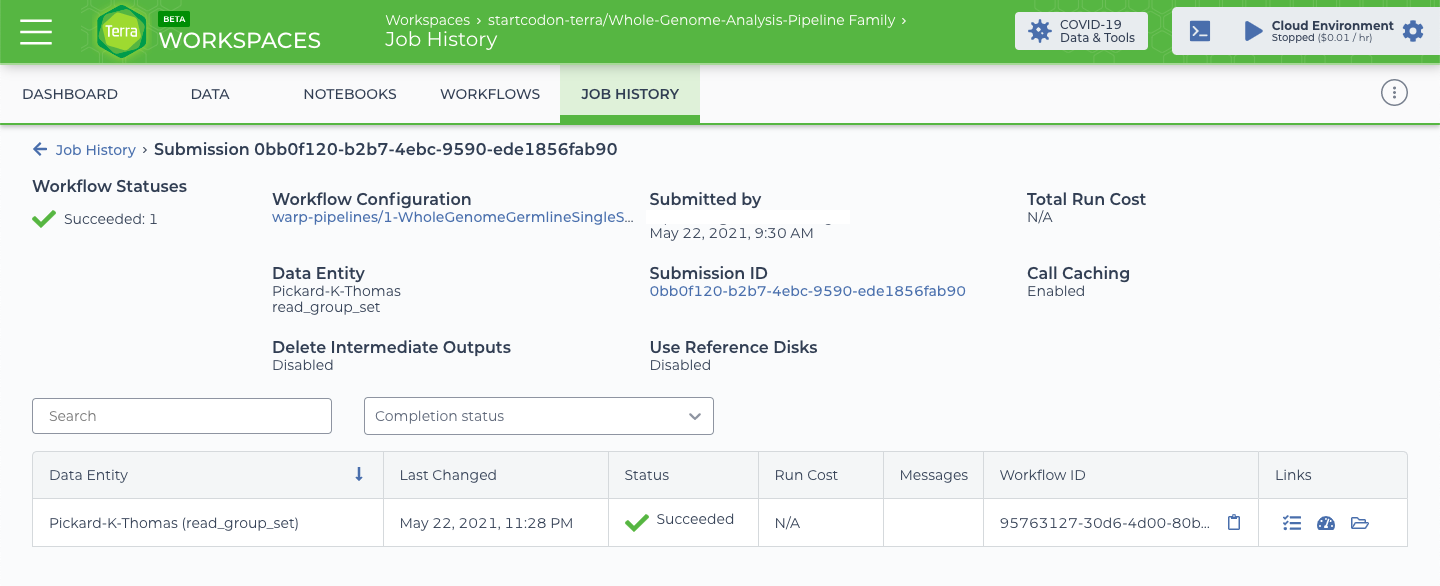This screenshot has width=1440, height=586.
Task: View workflow task list in Job Manager
Action: (x=1292, y=522)
